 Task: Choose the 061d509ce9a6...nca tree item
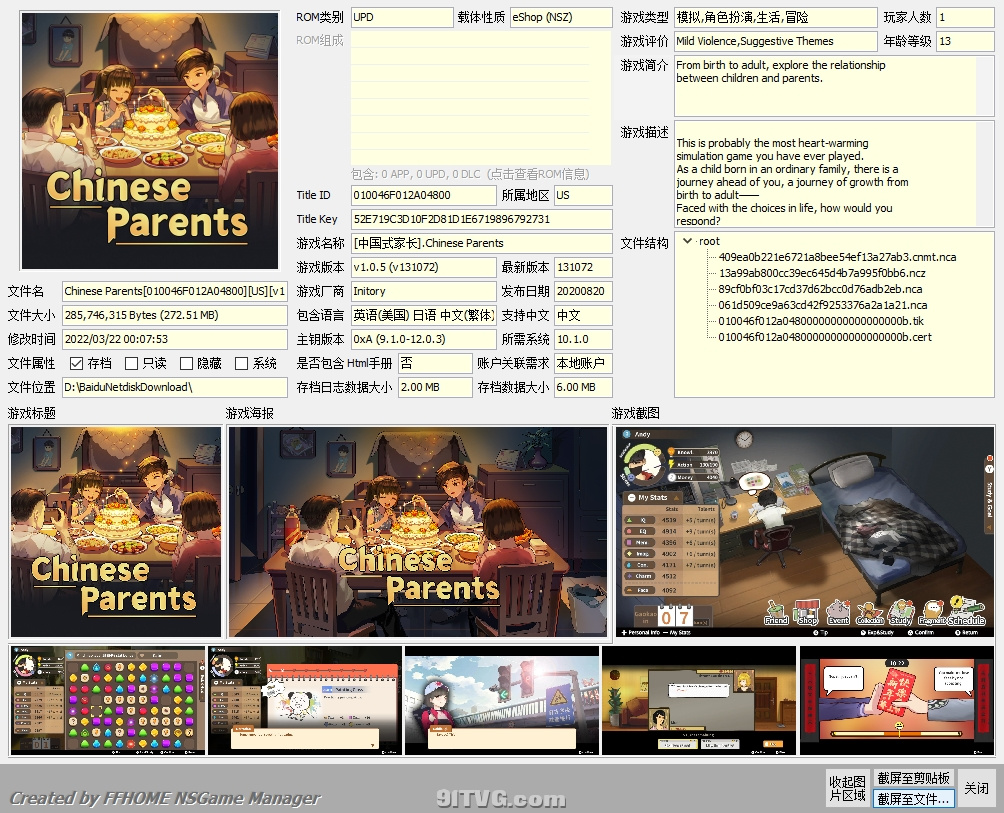pyautogui.click(x=822, y=305)
